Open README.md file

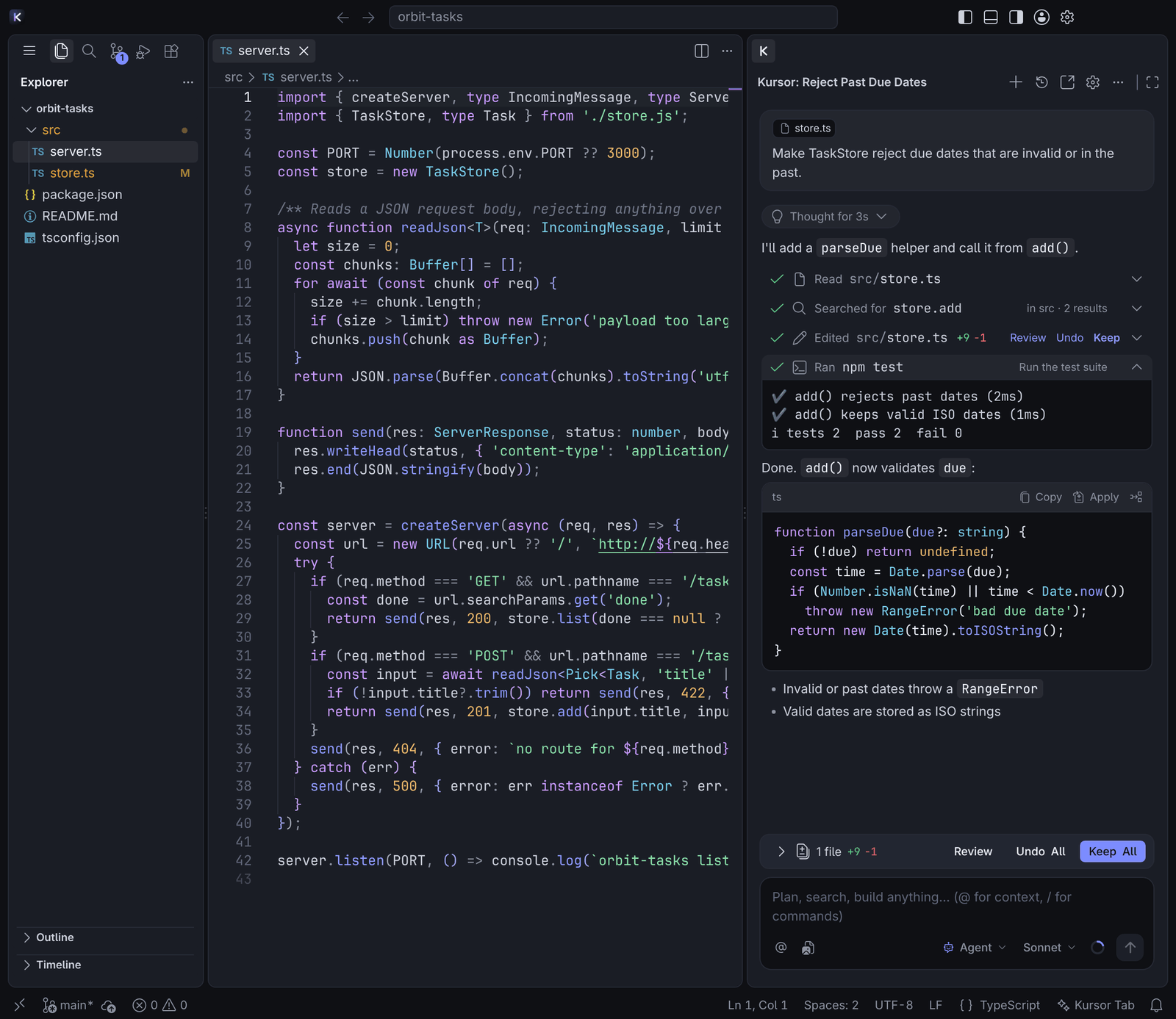click(x=106, y=216)
